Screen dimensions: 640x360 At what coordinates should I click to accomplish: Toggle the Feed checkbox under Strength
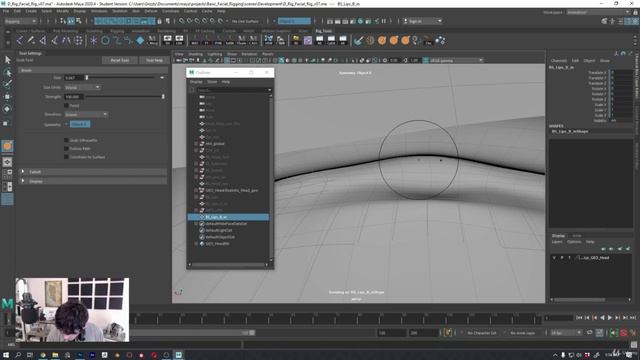click(x=66, y=105)
